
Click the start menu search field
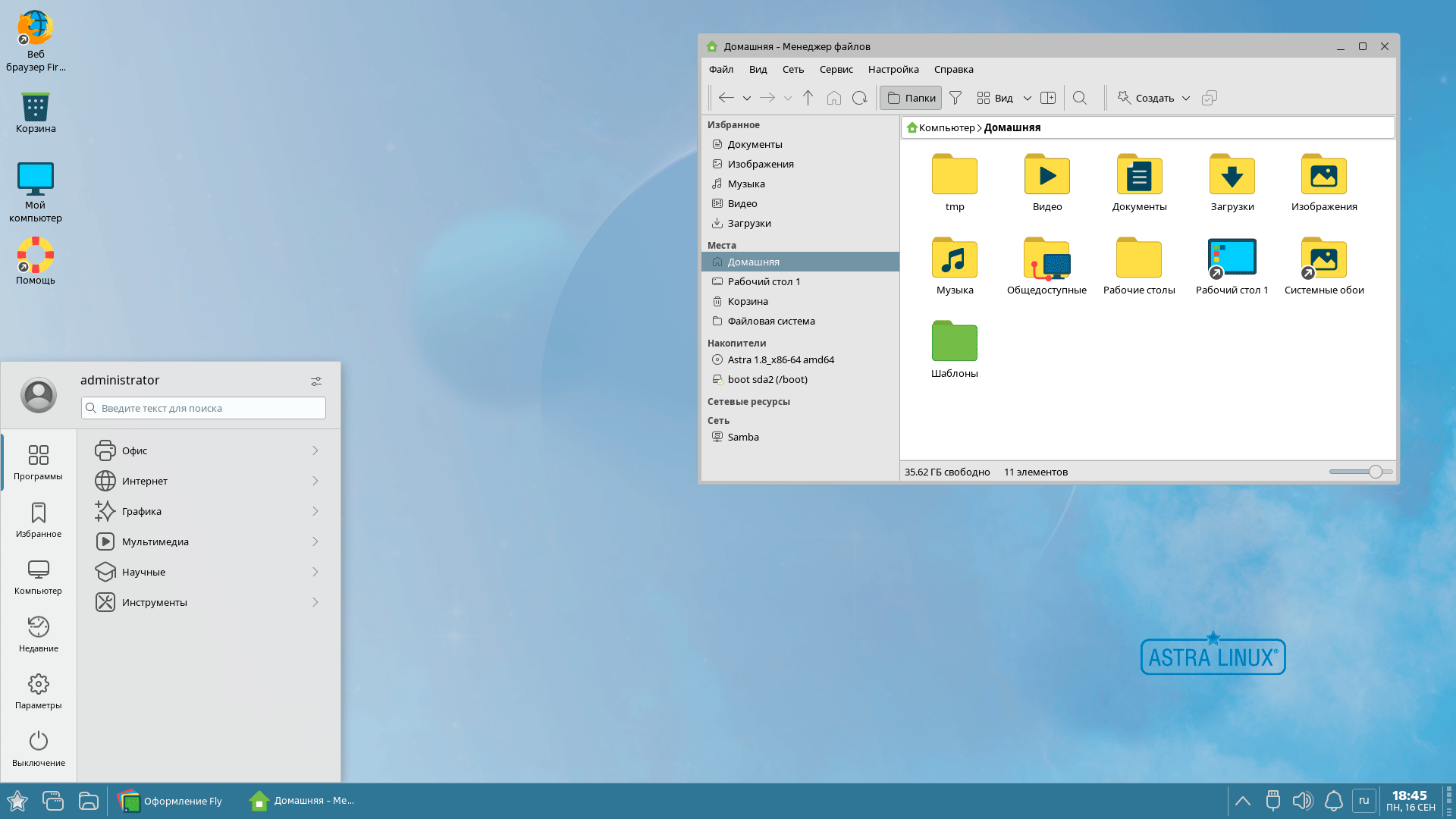pyautogui.click(x=205, y=408)
